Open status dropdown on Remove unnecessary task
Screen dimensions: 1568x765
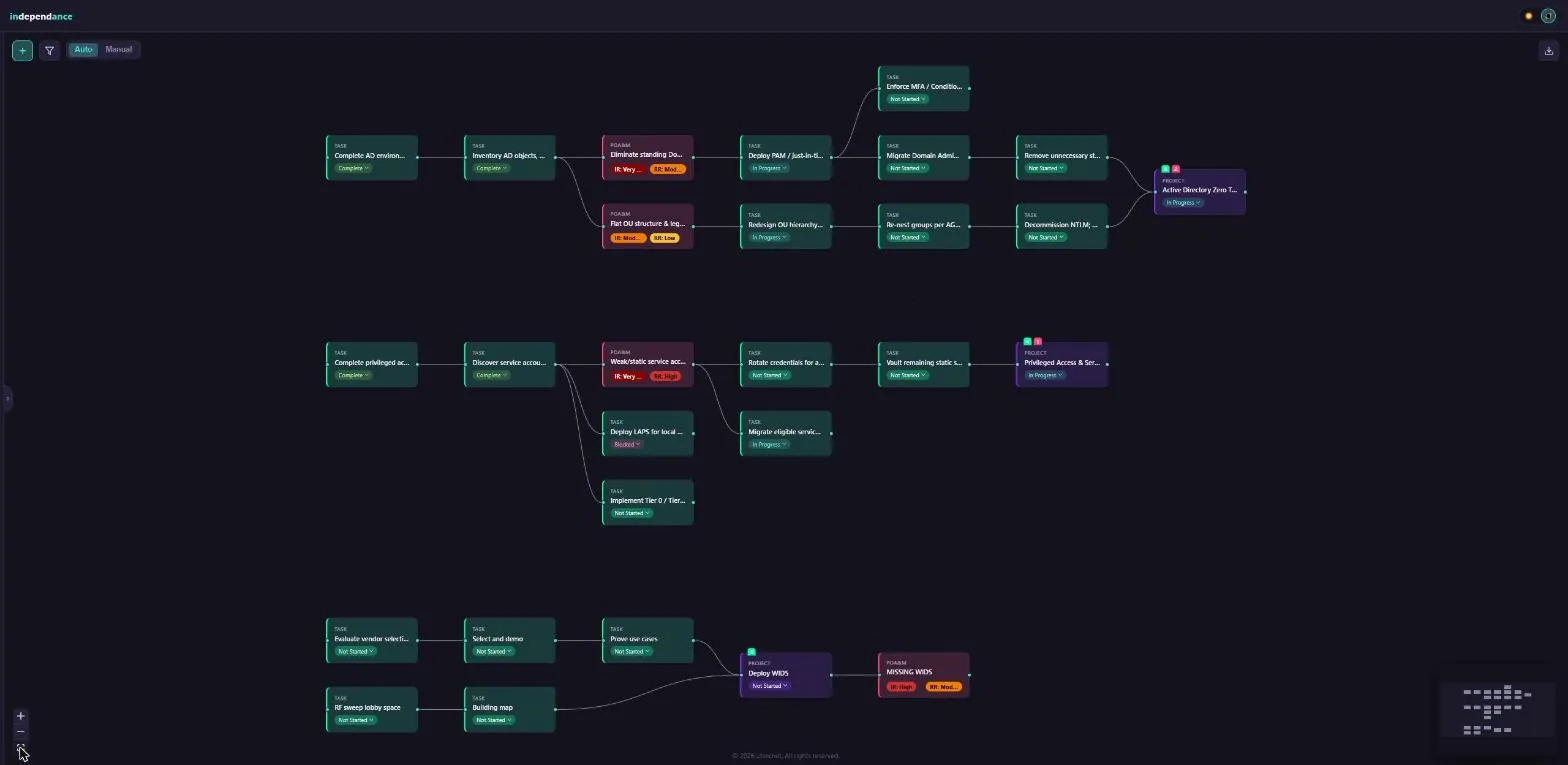pos(1045,168)
